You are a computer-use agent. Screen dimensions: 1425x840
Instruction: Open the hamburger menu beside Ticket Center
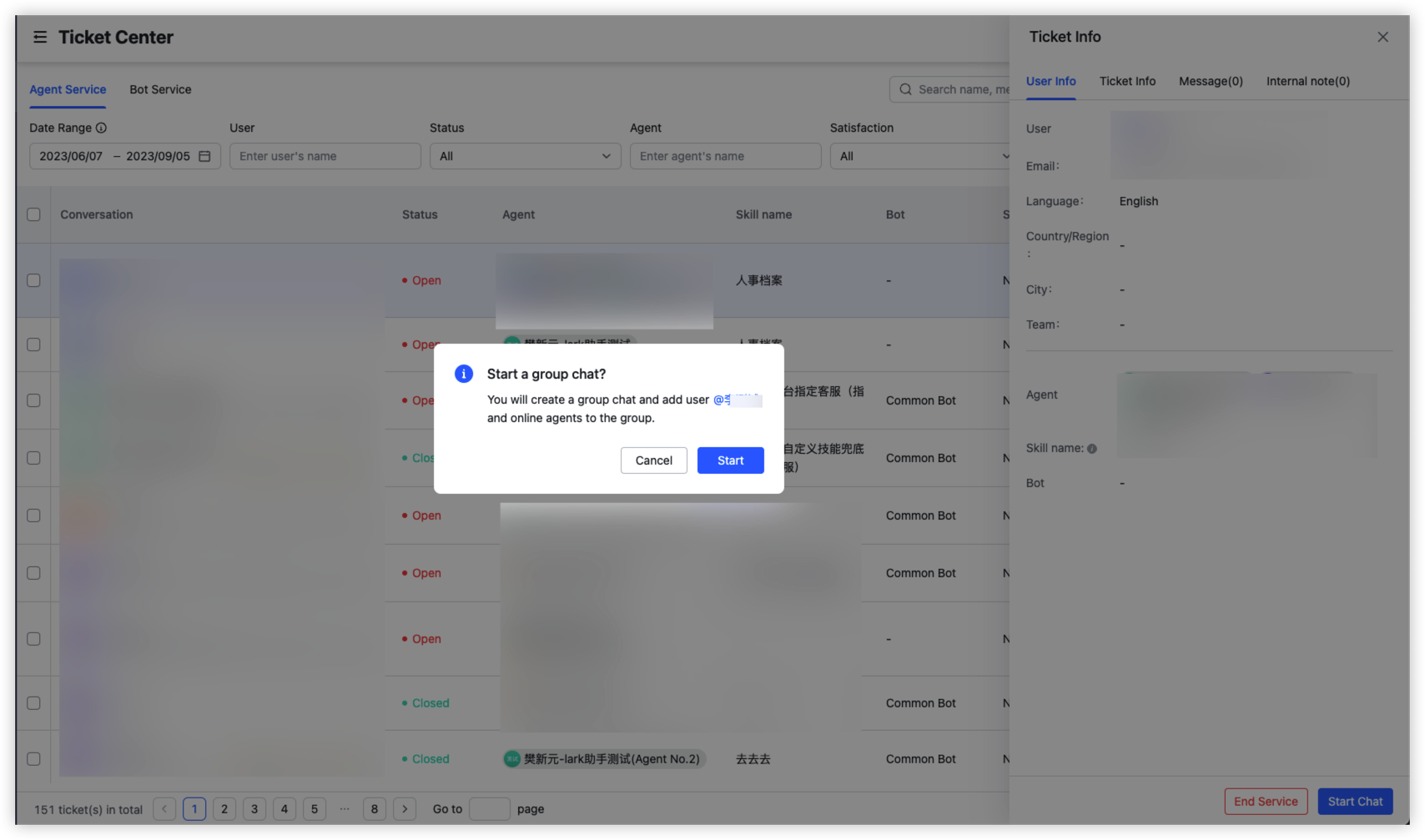pyautogui.click(x=40, y=38)
